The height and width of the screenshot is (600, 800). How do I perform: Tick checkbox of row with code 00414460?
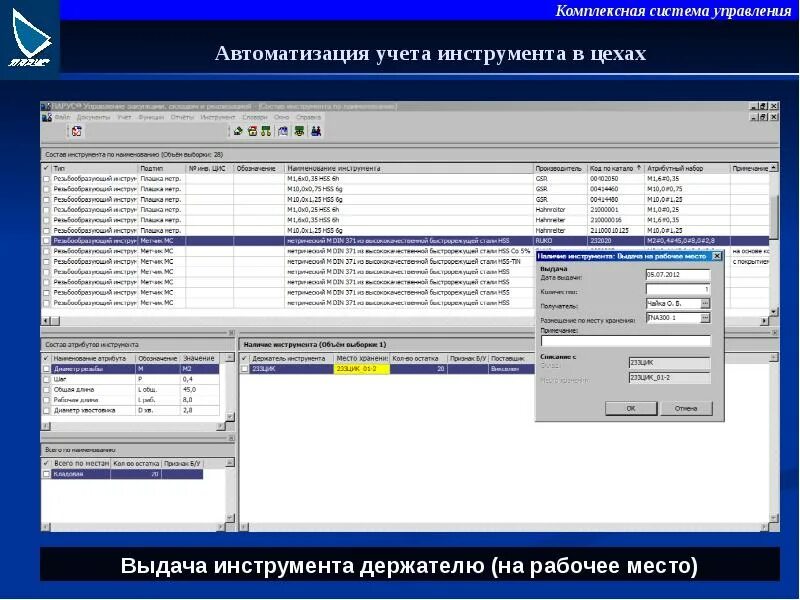[47, 189]
